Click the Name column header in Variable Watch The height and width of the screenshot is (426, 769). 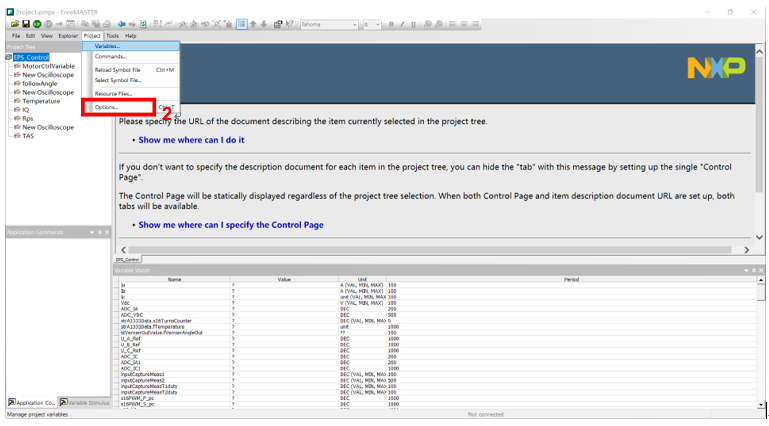[x=174, y=279]
